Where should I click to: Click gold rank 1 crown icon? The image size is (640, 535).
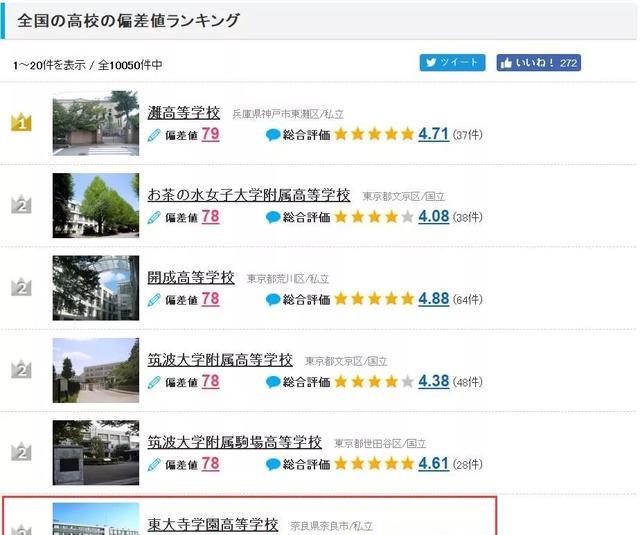click(x=21, y=122)
